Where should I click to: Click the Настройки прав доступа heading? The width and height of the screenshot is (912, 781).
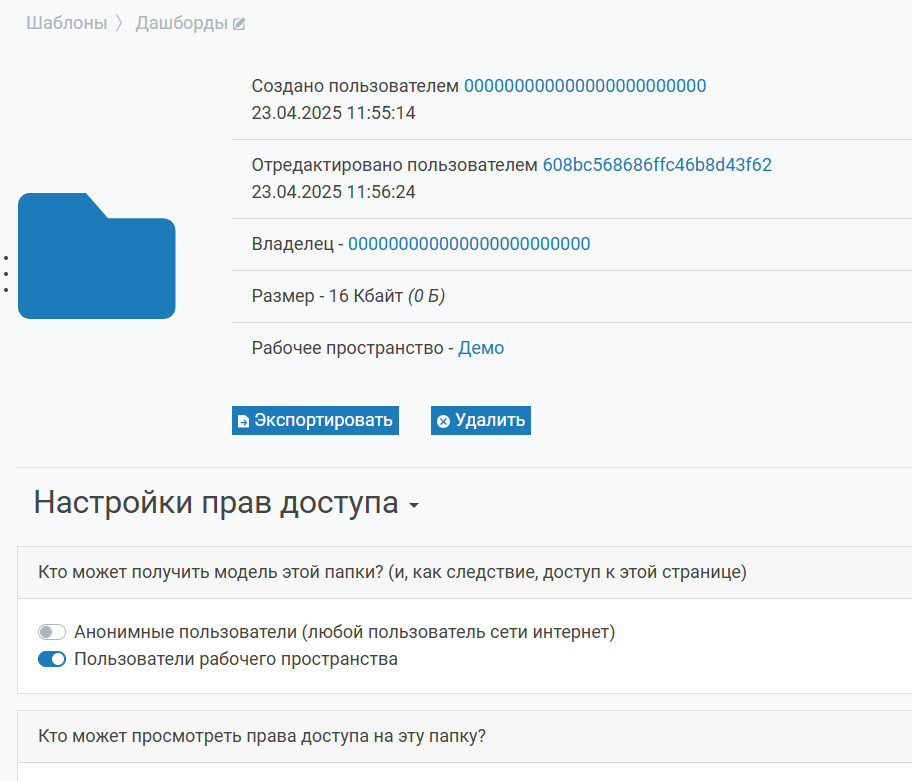pyautogui.click(x=216, y=502)
